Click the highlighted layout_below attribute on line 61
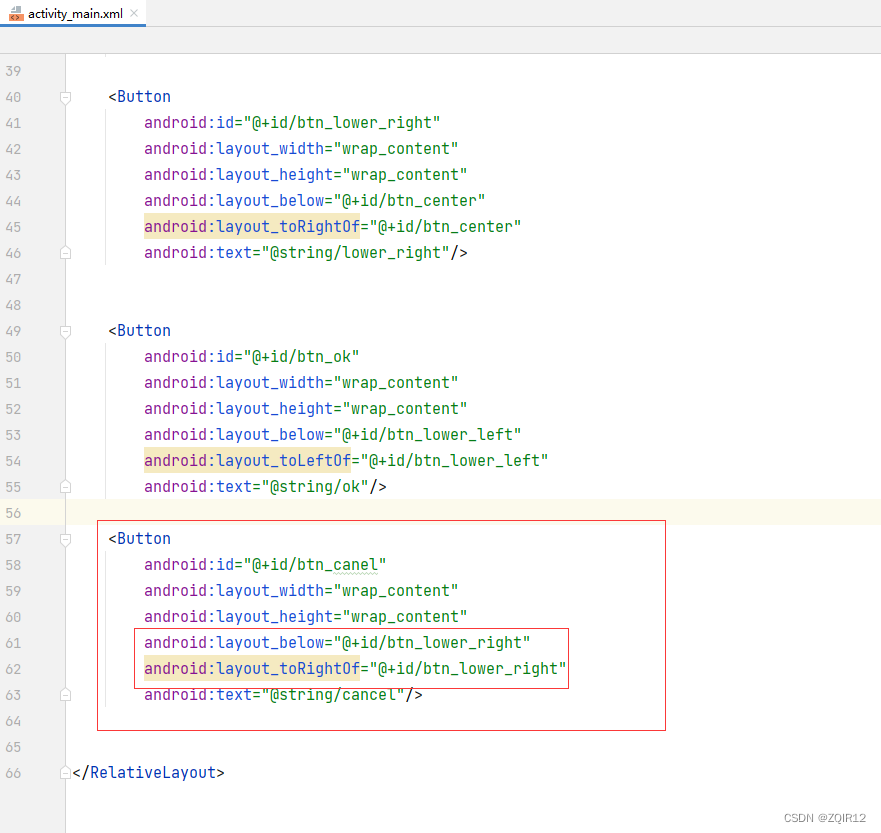This screenshot has height=833, width=881. [237, 642]
